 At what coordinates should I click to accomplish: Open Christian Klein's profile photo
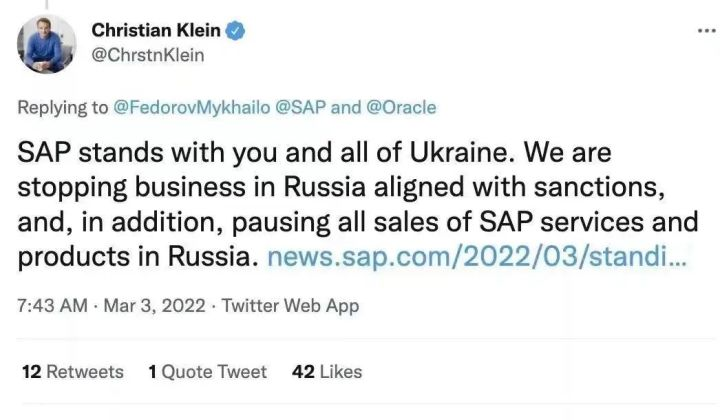tap(44, 45)
